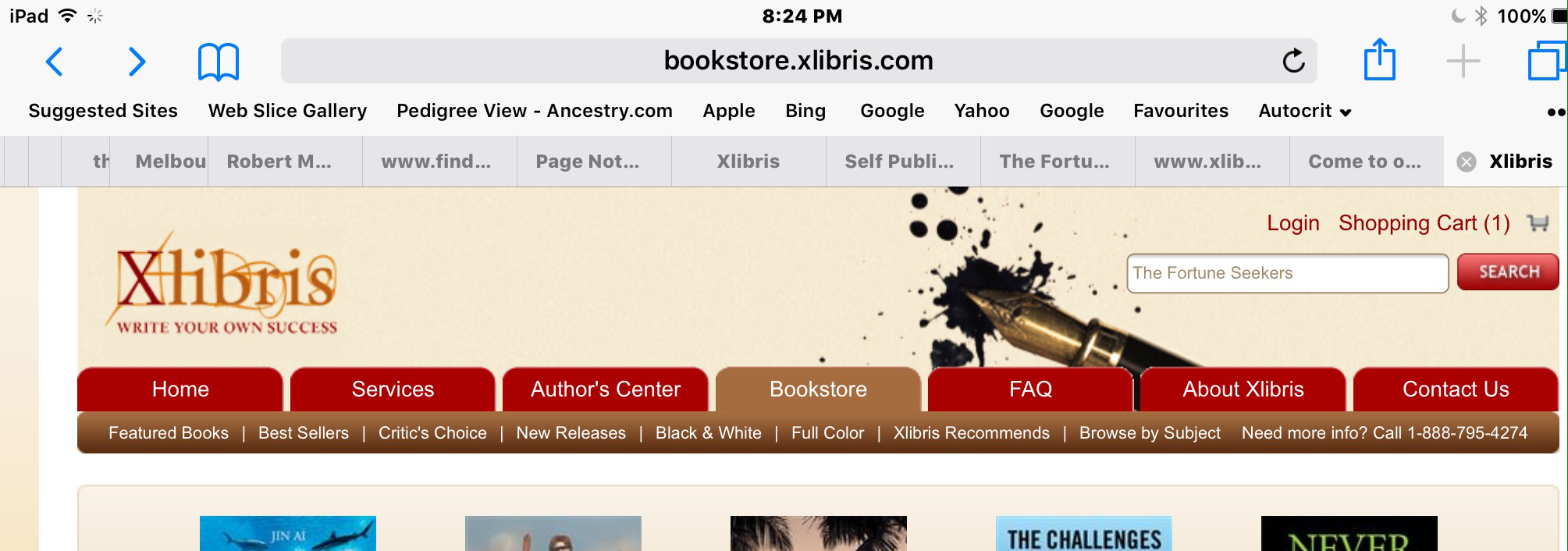Image resolution: width=1568 pixels, height=551 pixels.
Task: Go back with Safari's back arrow
Action: 54,62
